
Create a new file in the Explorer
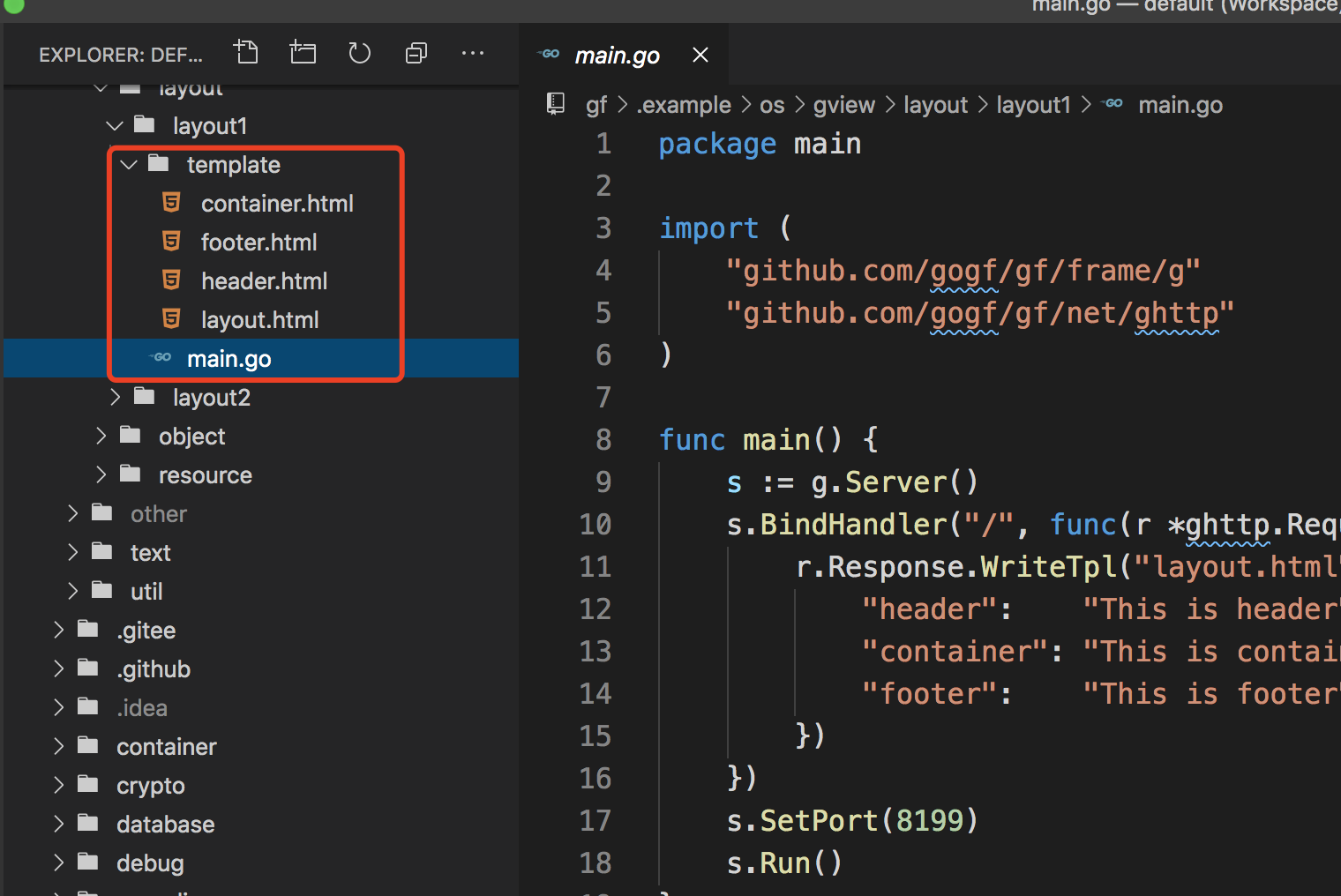[x=246, y=52]
